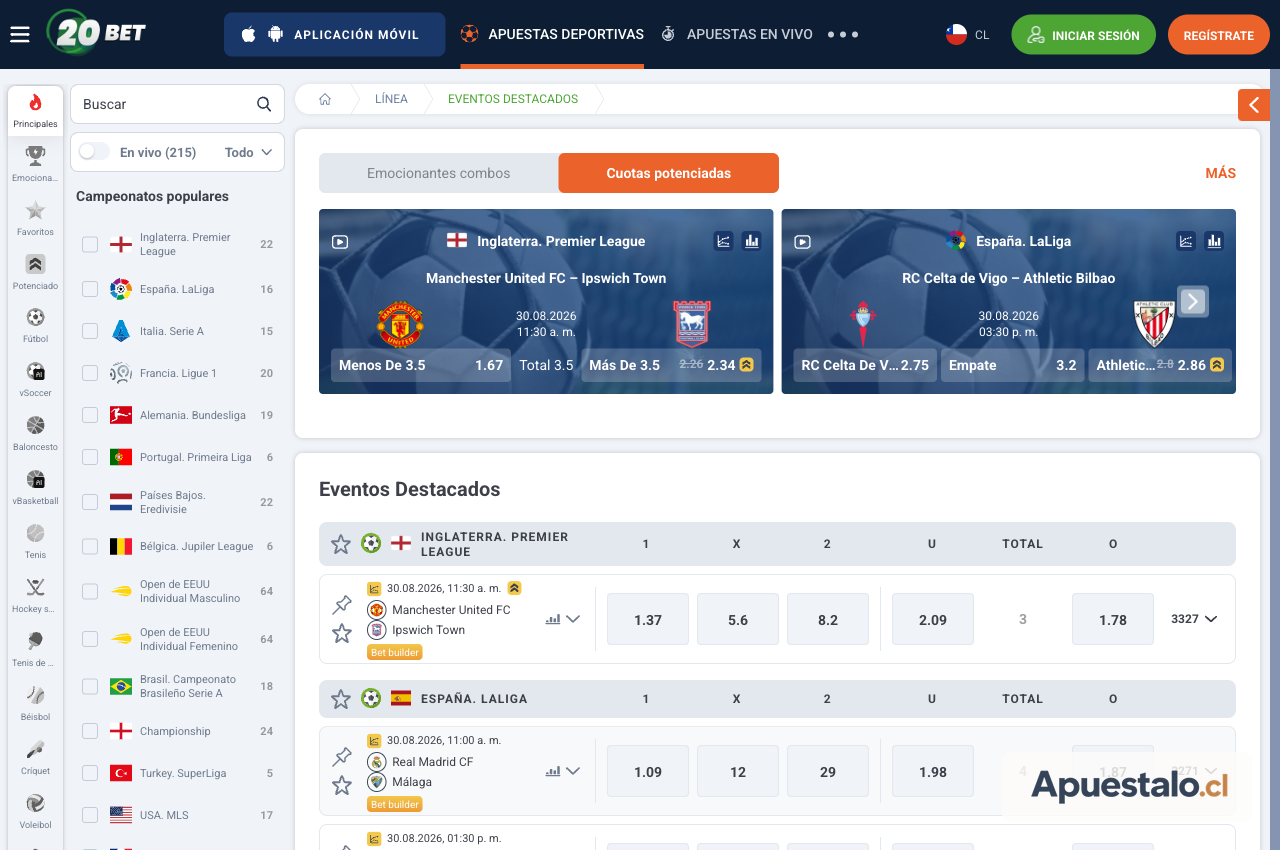Expand stats chevron for Real Madrid match

[x=573, y=771]
